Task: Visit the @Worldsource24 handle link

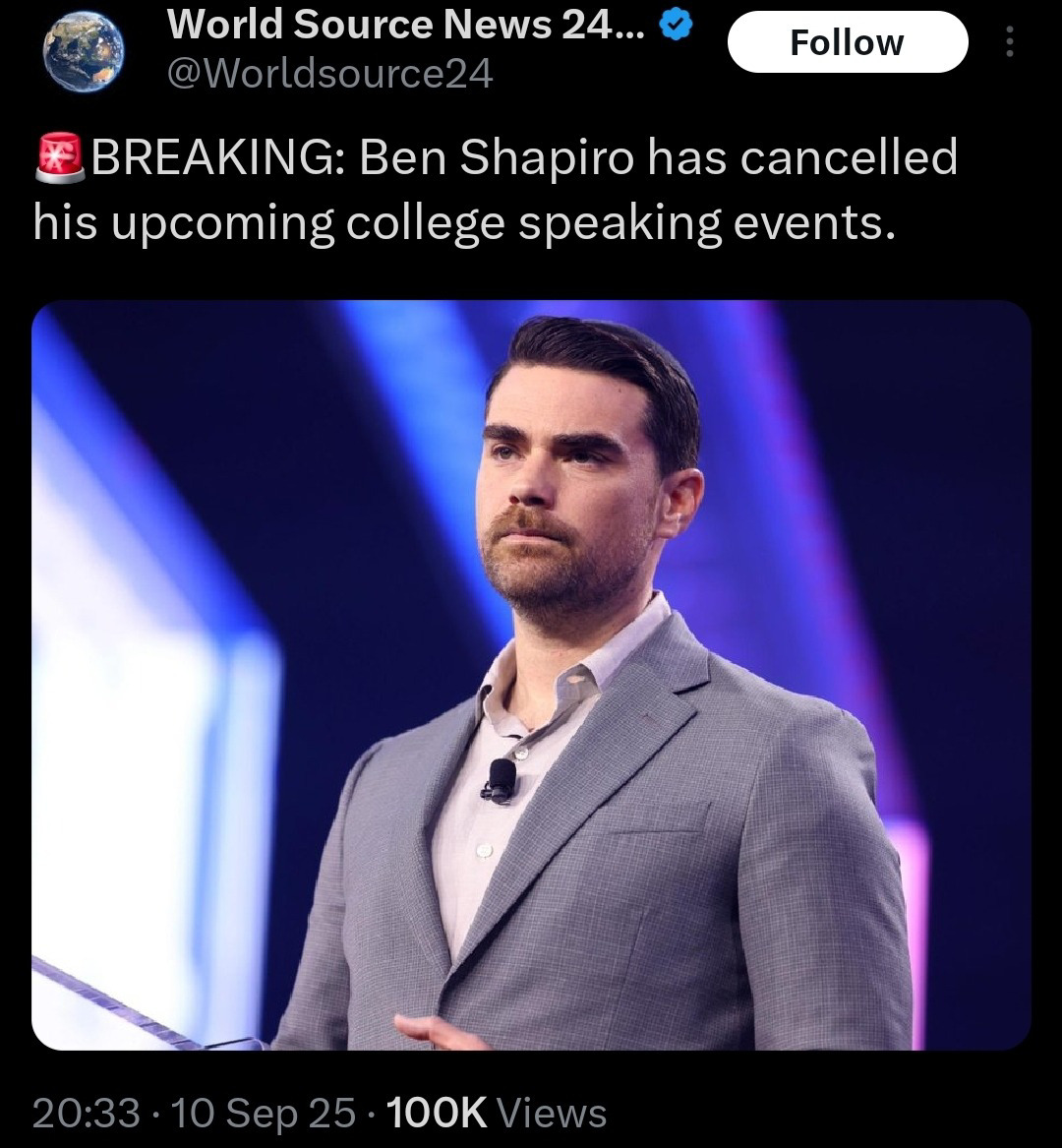Action: 330,74
